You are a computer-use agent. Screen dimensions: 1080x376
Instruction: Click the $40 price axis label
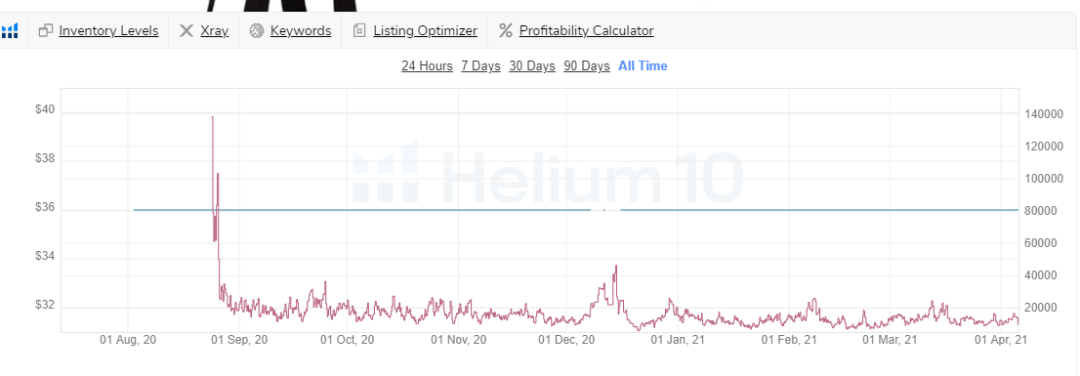tap(44, 110)
